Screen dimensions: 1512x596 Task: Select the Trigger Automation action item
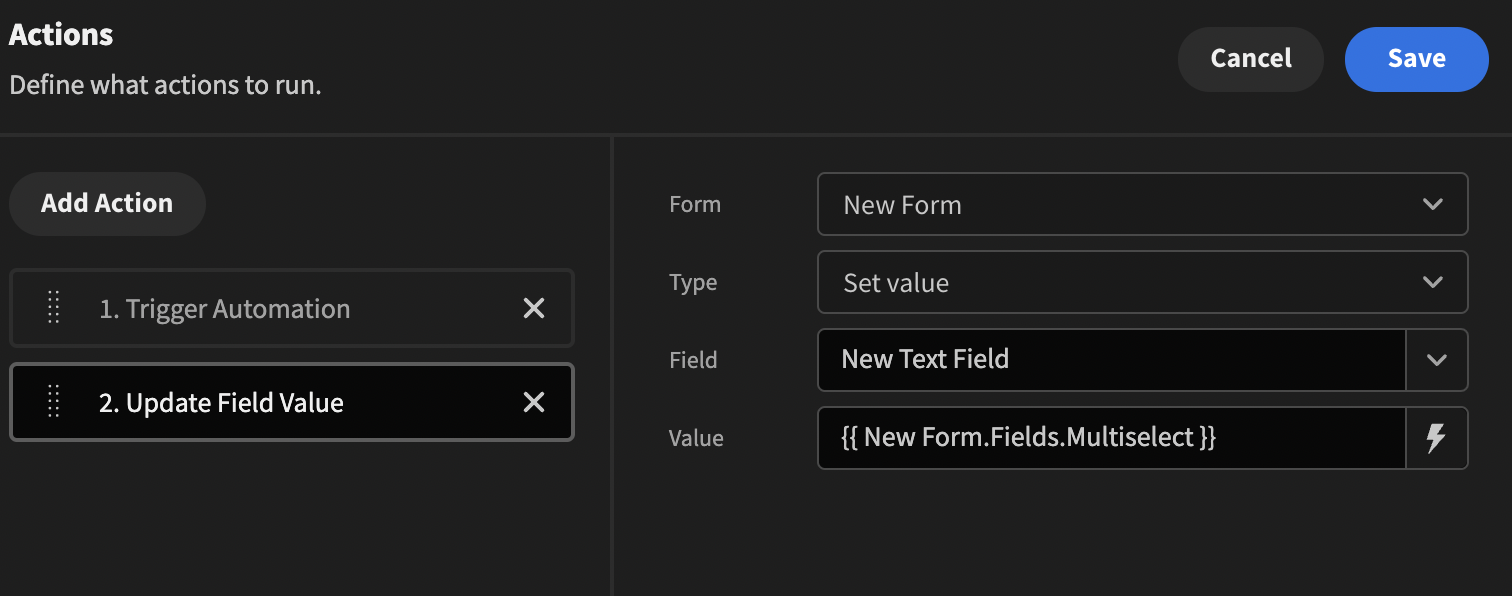coord(224,309)
